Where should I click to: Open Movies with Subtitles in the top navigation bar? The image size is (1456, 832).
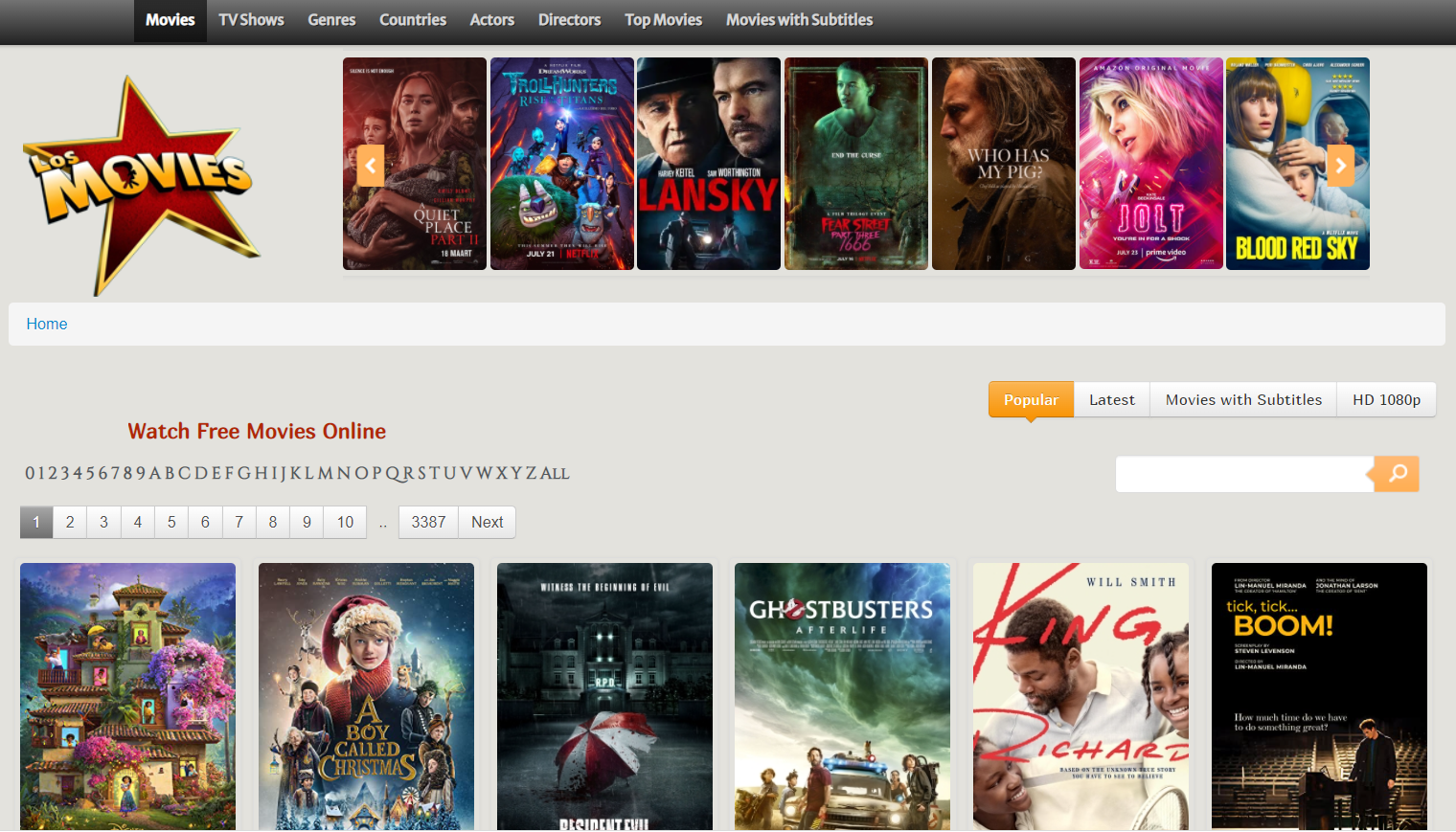799,20
